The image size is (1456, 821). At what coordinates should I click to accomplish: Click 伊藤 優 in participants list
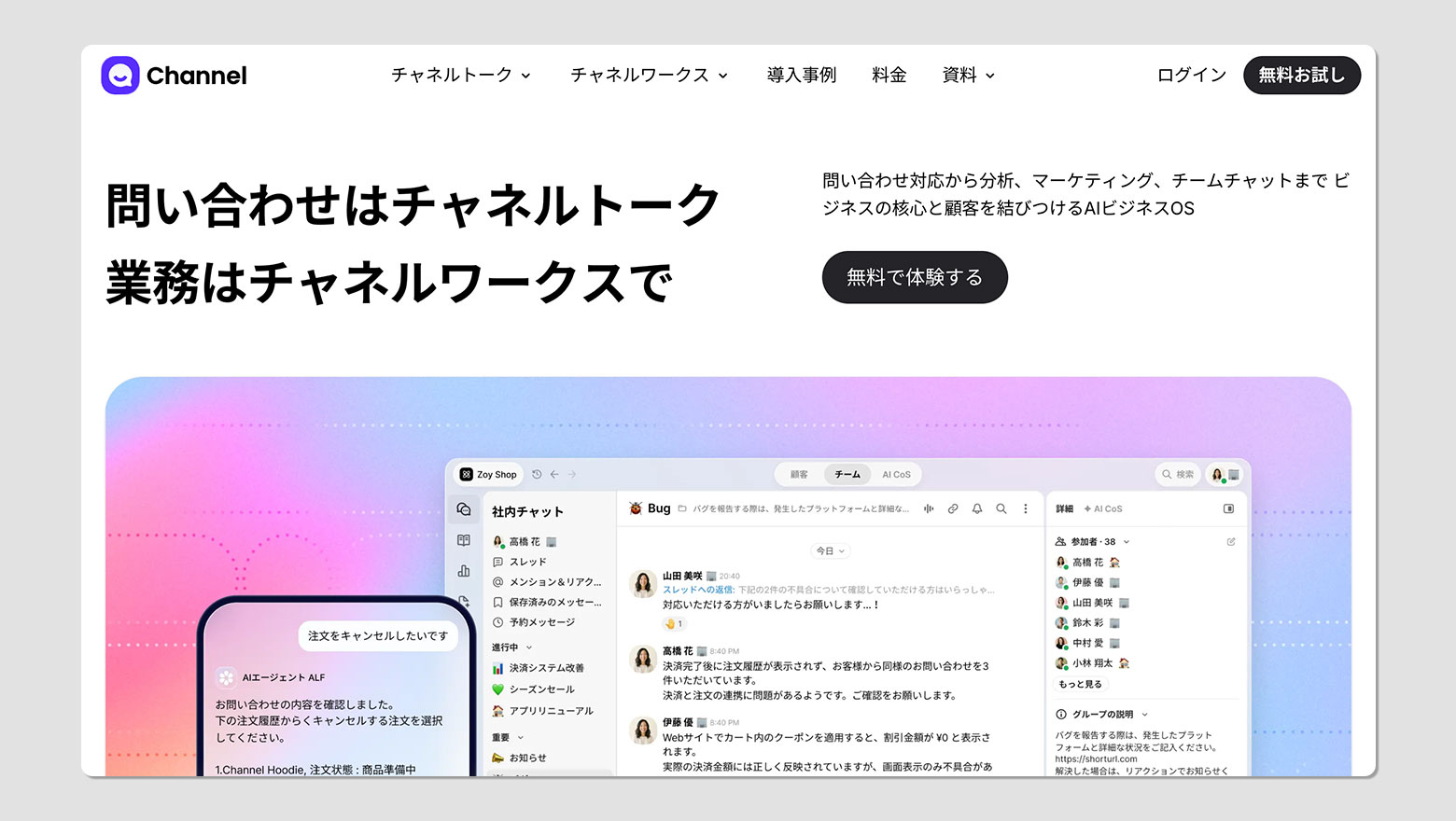(1087, 582)
